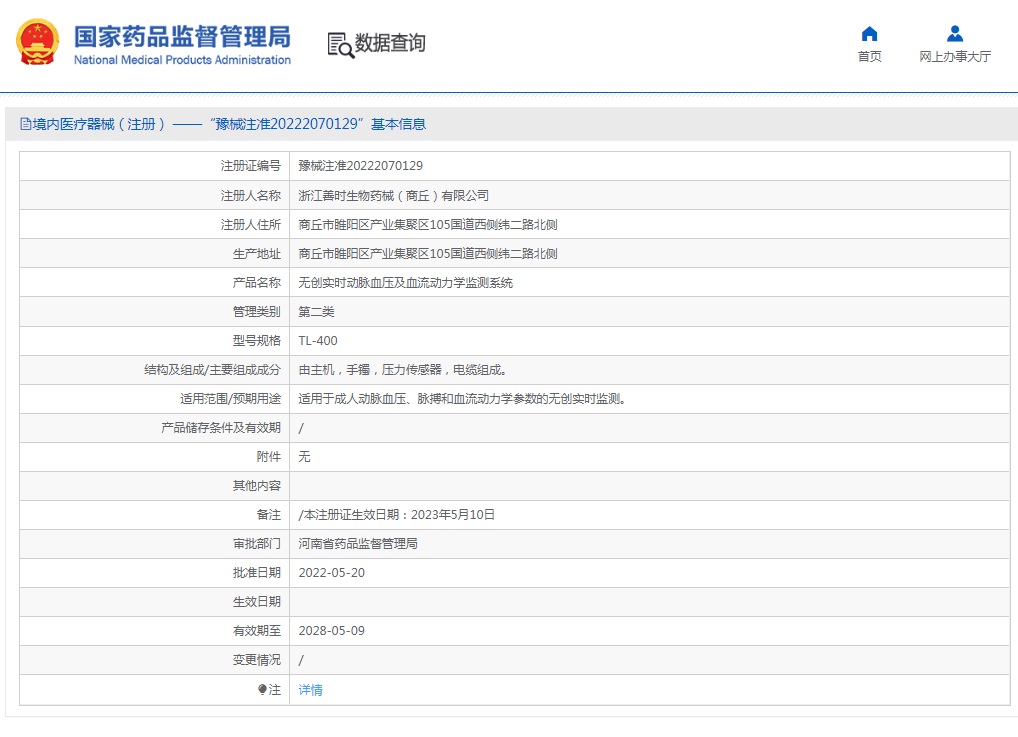Image resolution: width=1018 pixels, height=737 pixels.
Task: Click the registrant name 浙江善时生物药械 cell
Action: (x=393, y=195)
